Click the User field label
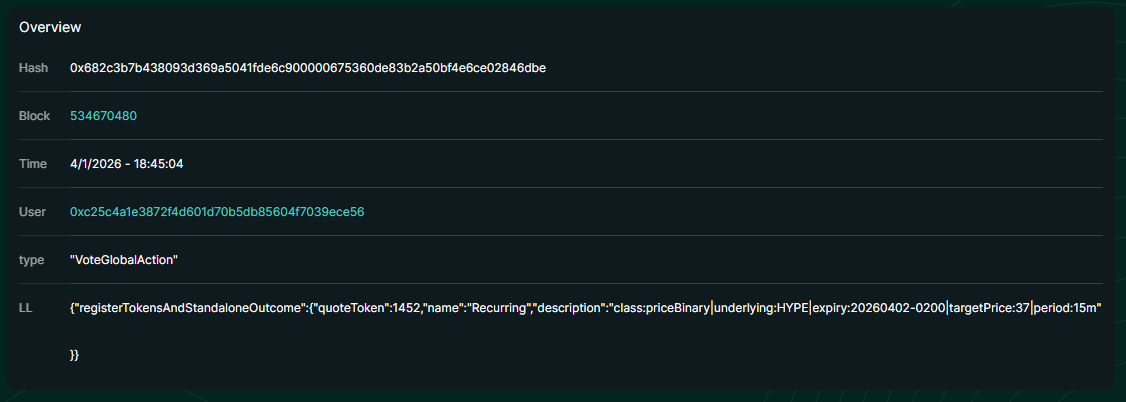1126x402 pixels. [33, 212]
